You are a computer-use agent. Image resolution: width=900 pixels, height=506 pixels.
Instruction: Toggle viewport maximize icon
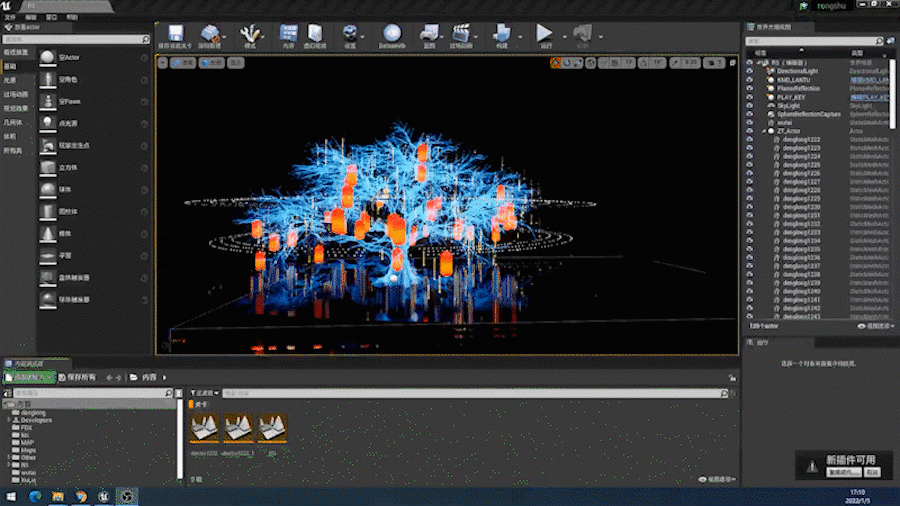point(732,63)
